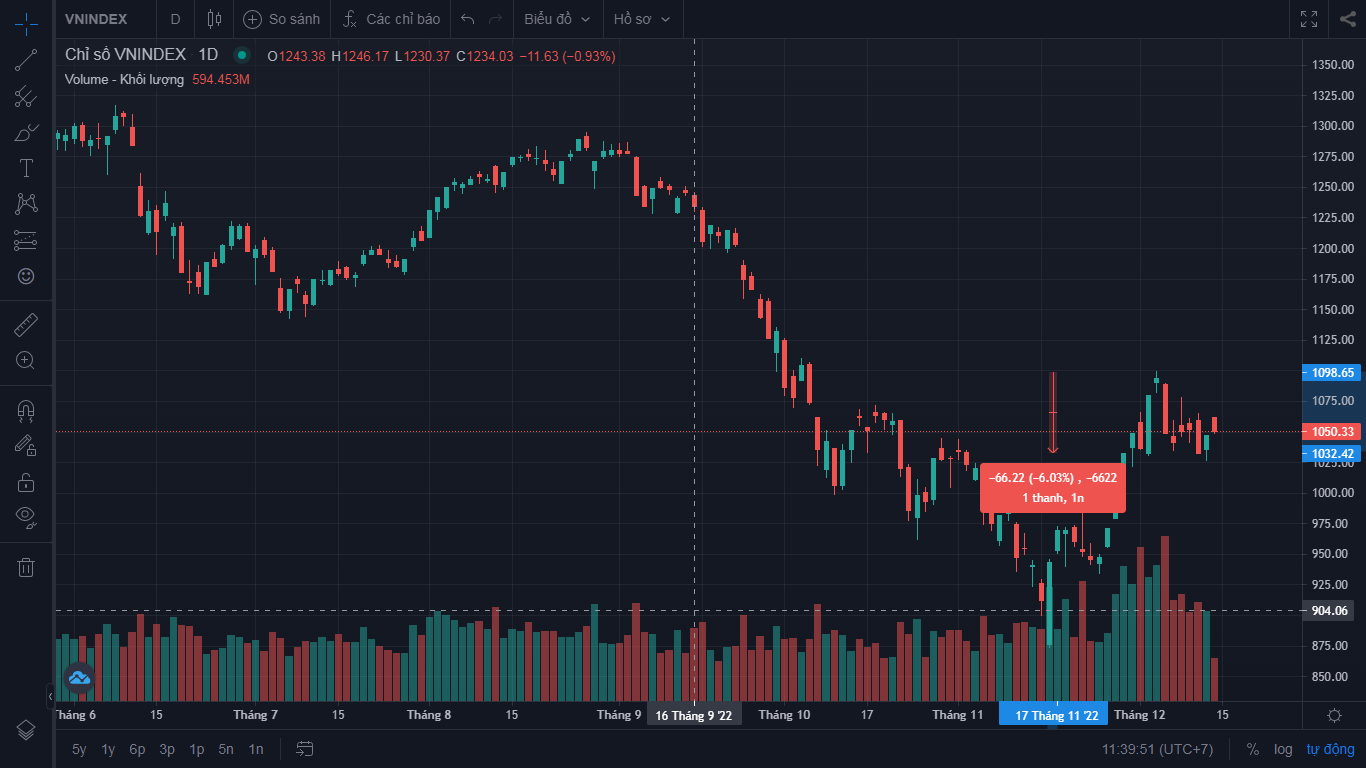Expand the Biểu đồ dropdown
This screenshot has height=768, width=1366.
pyautogui.click(x=557, y=19)
